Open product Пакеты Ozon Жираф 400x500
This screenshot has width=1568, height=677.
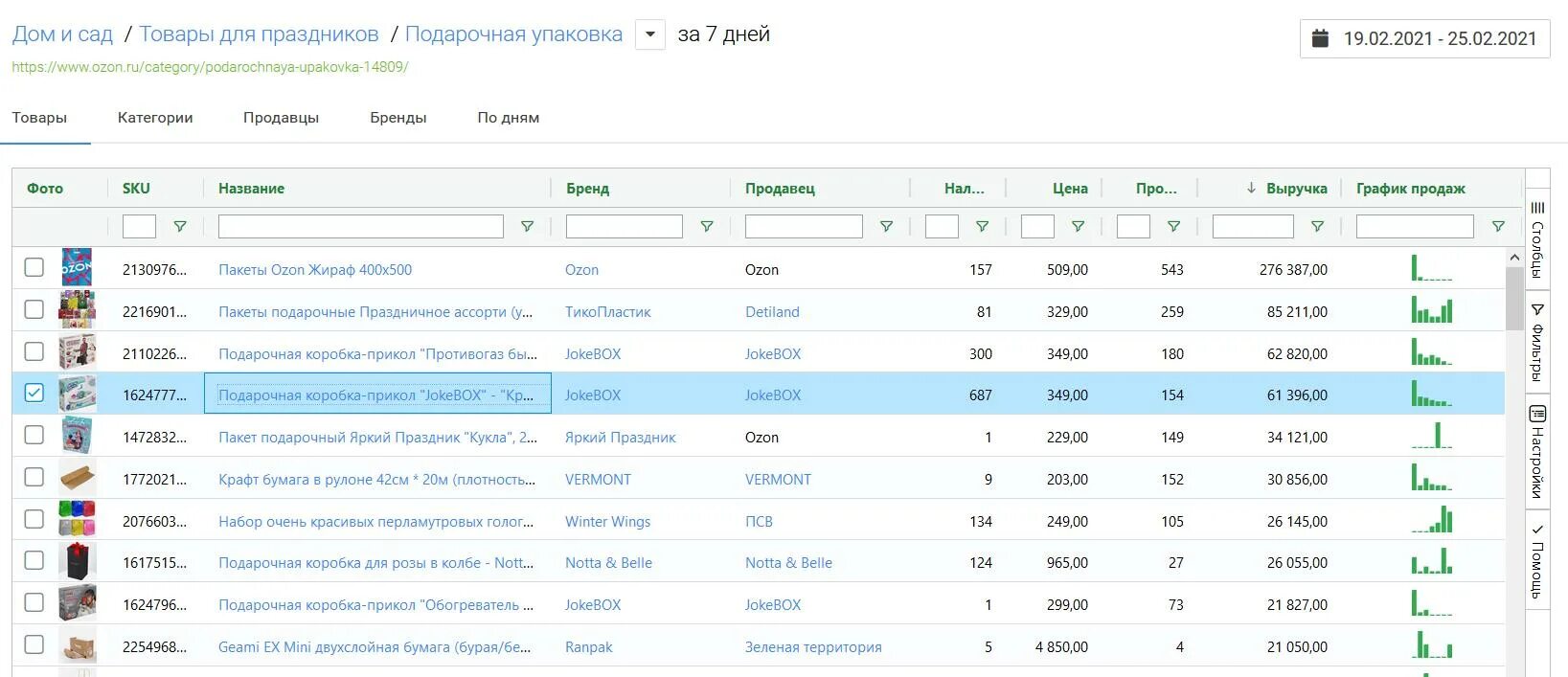coord(315,270)
